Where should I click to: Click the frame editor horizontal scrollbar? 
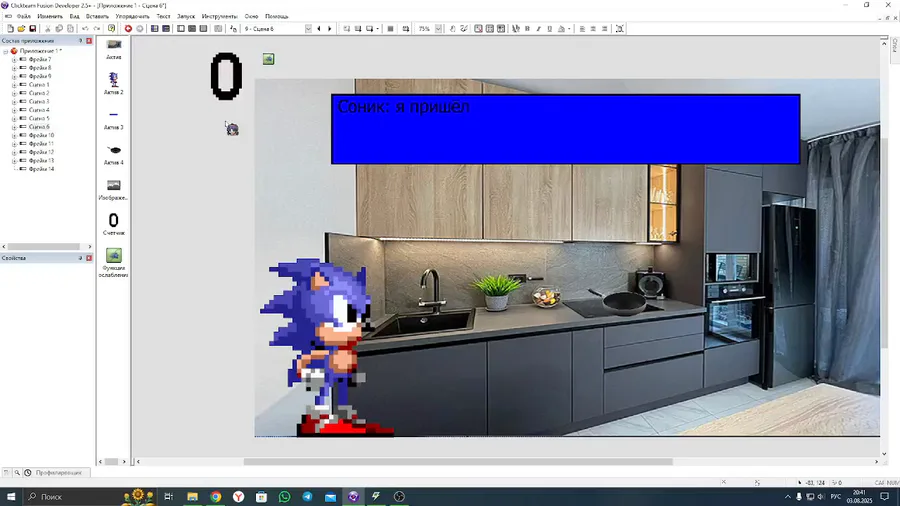tap(458, 462)
